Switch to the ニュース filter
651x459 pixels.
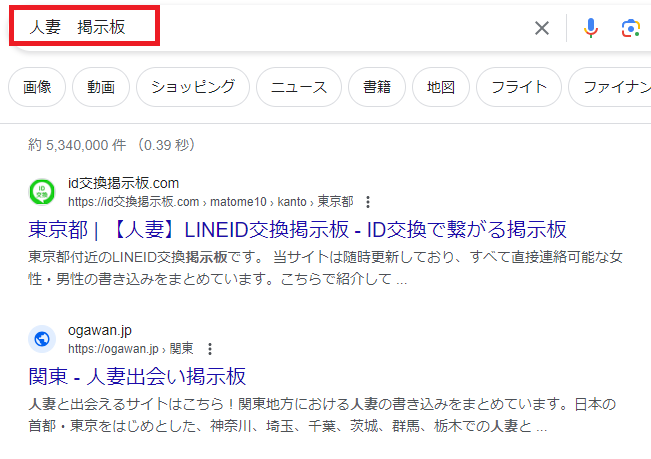click(299, 87)
